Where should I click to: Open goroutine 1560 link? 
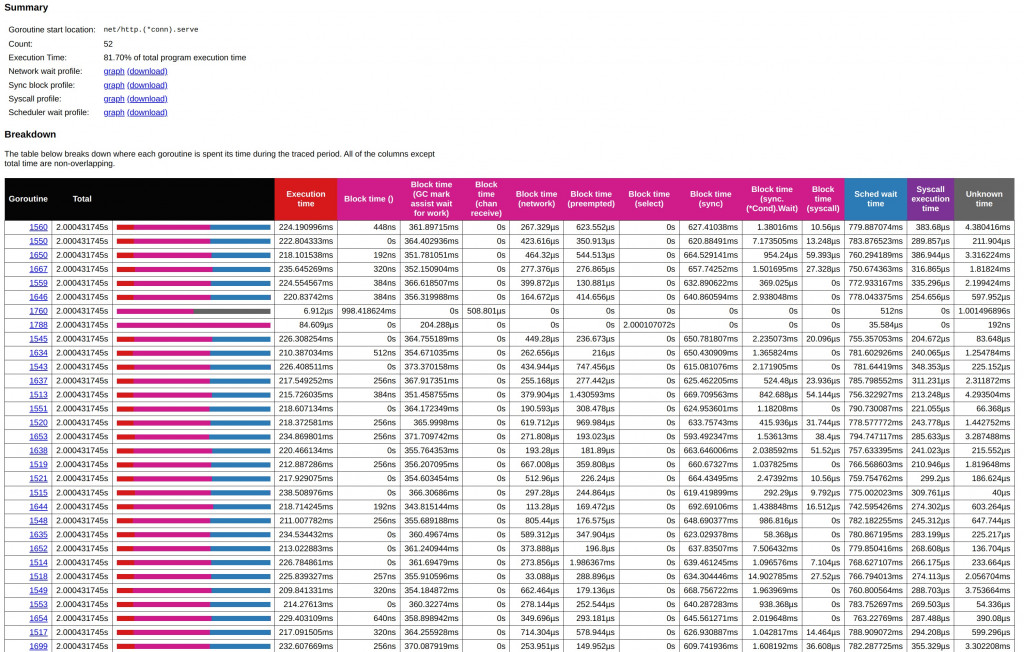click(x=38, y=227)
